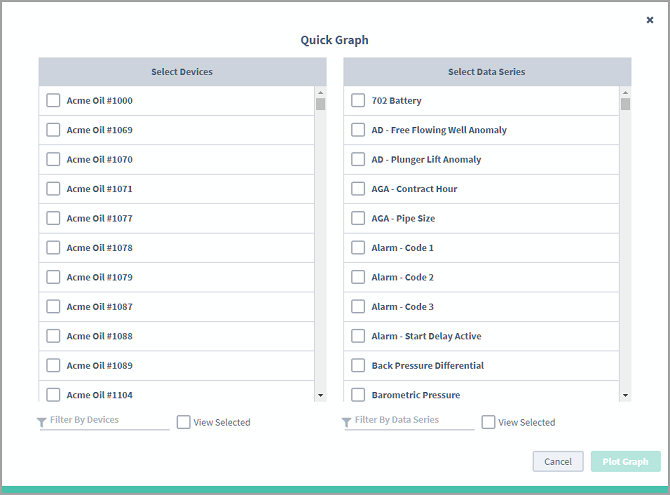
Task: Select Back Pressure Differential checkbox
Action: point(358,365)
